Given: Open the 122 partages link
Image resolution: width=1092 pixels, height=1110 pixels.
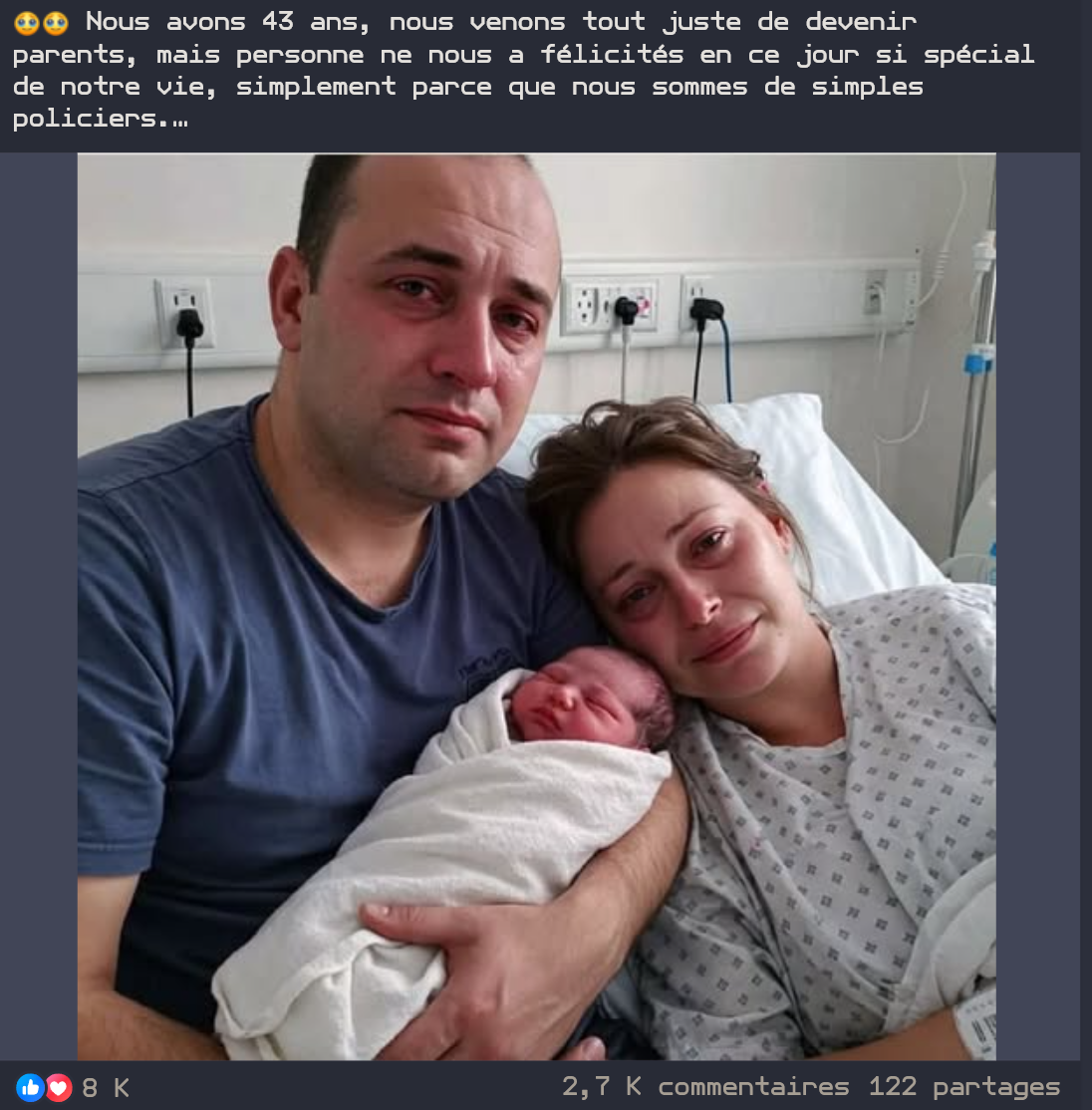Looking at the screenshot, I should [963, 1087].
